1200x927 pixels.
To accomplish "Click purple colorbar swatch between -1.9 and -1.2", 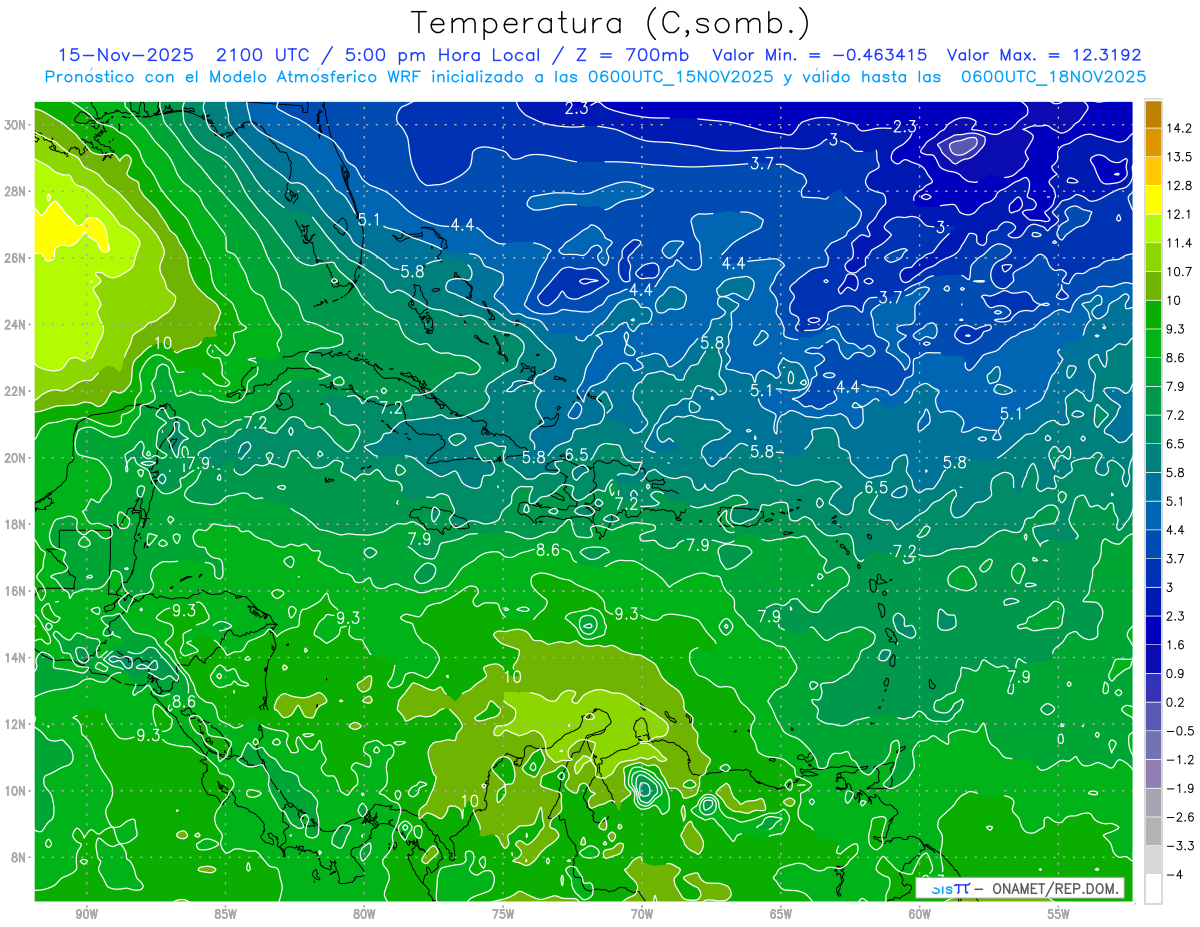I will (x=1153, y=774).
